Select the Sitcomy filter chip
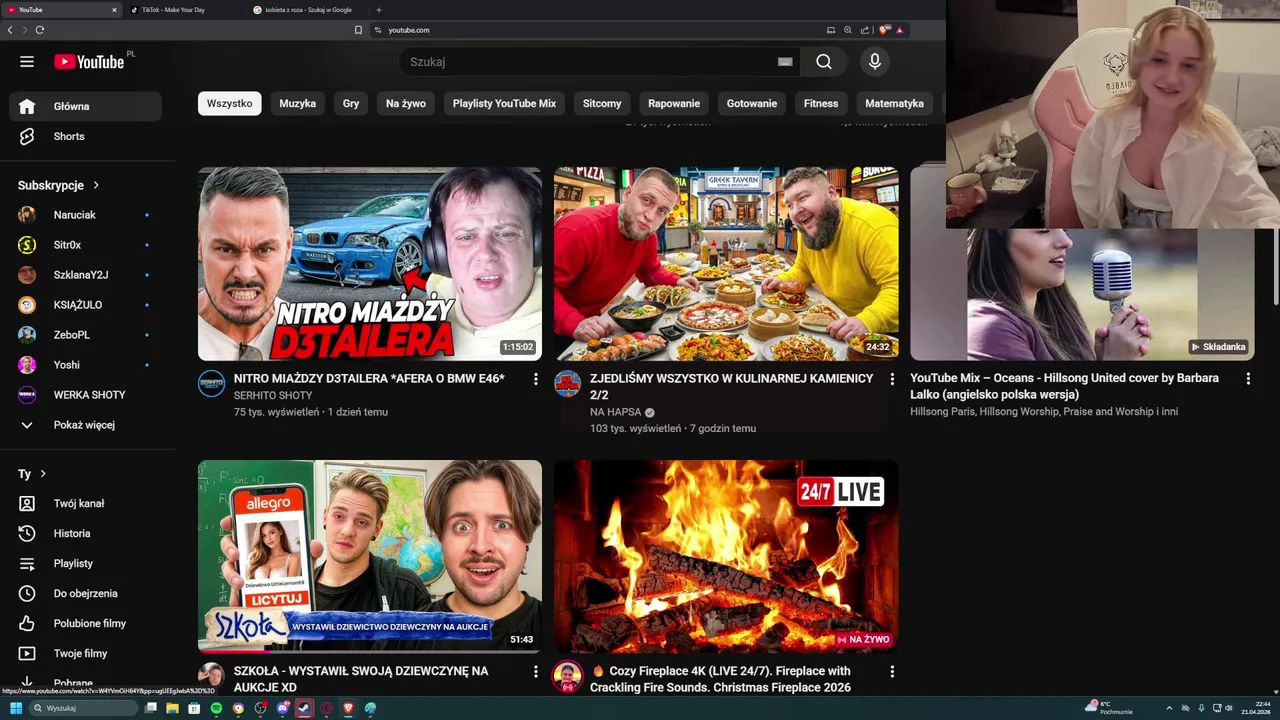Screen dimensions: 1280x720 click(x=602, y=103)
